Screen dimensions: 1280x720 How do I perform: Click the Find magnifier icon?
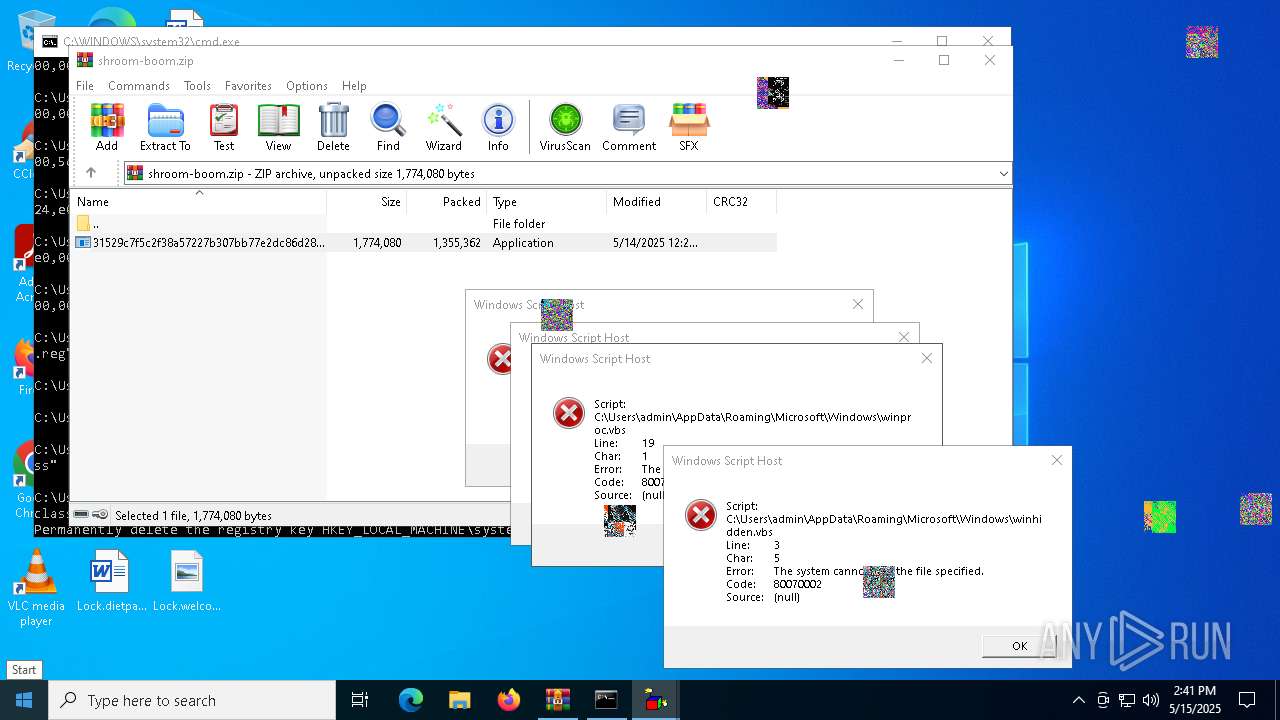[388, 127]
